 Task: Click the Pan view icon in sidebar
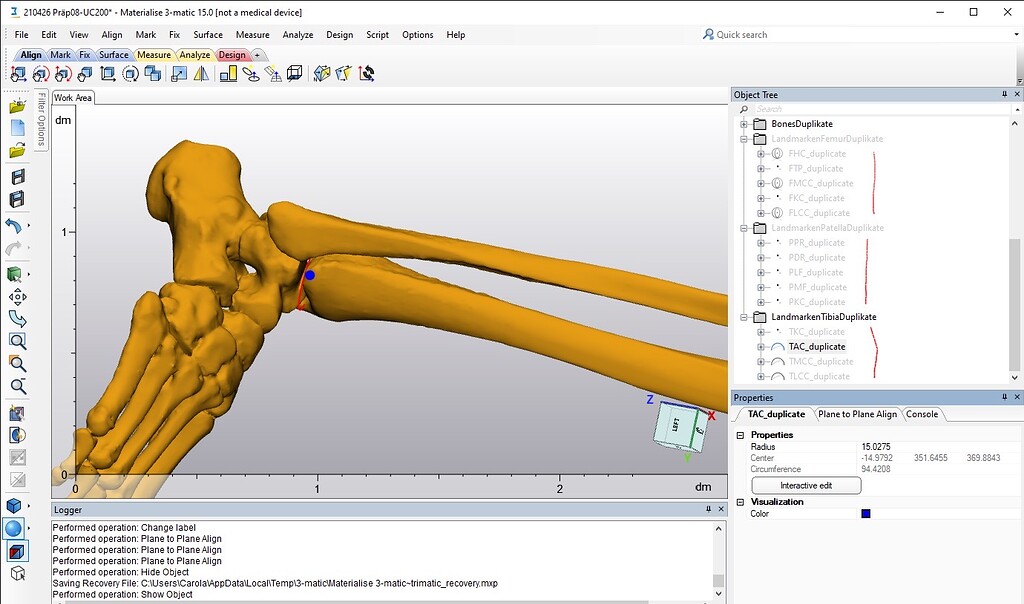pyautogui.click(x=17, y=297)
